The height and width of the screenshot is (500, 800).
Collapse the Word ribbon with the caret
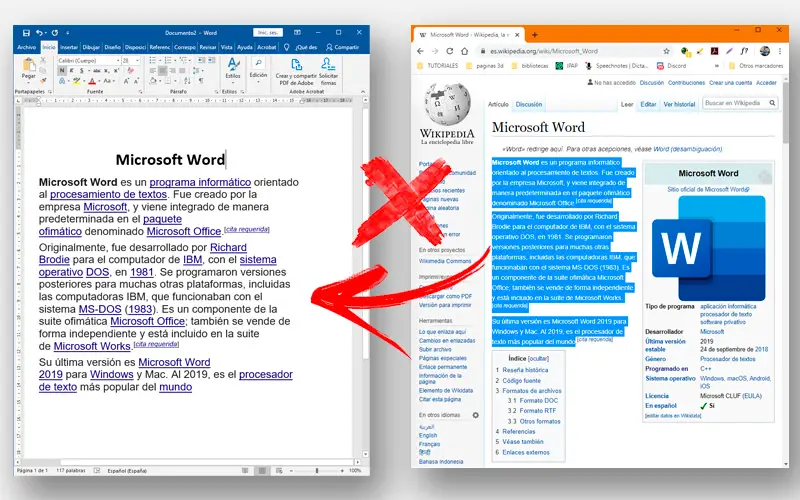tap(363, 91)
